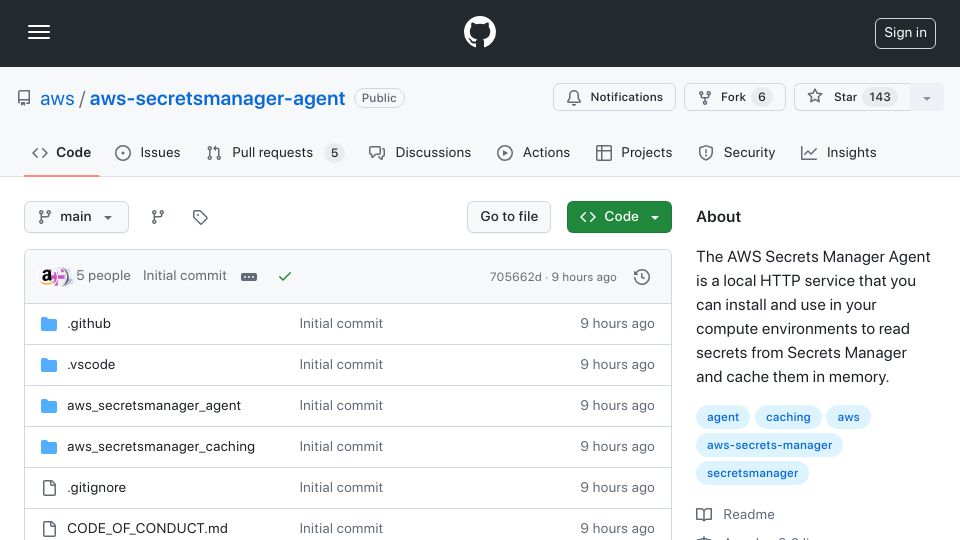
Task: Click the Sign in button
Action: pyautogui.click(x=905, y=33)
